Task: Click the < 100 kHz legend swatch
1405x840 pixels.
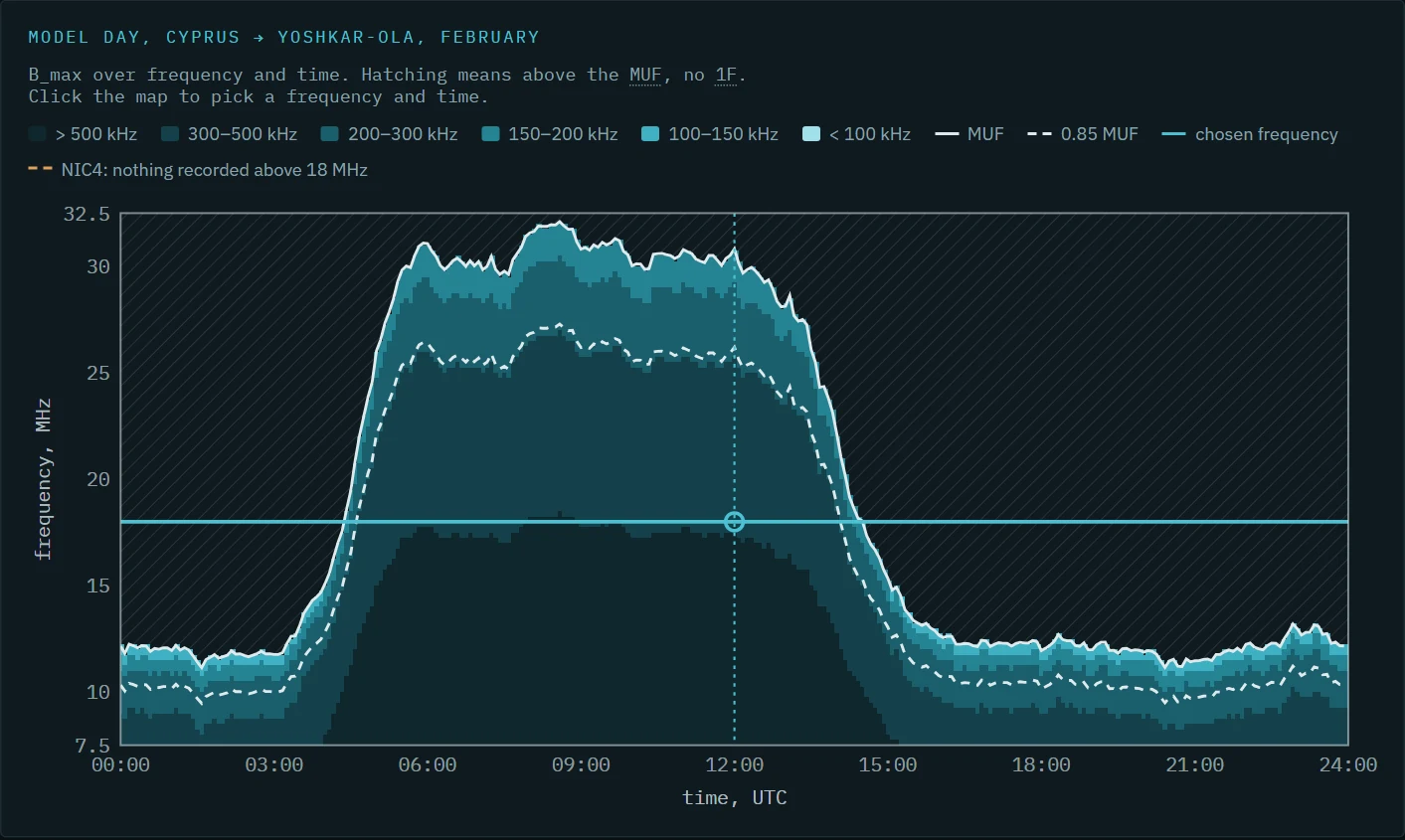Action: tap(811, 134)
